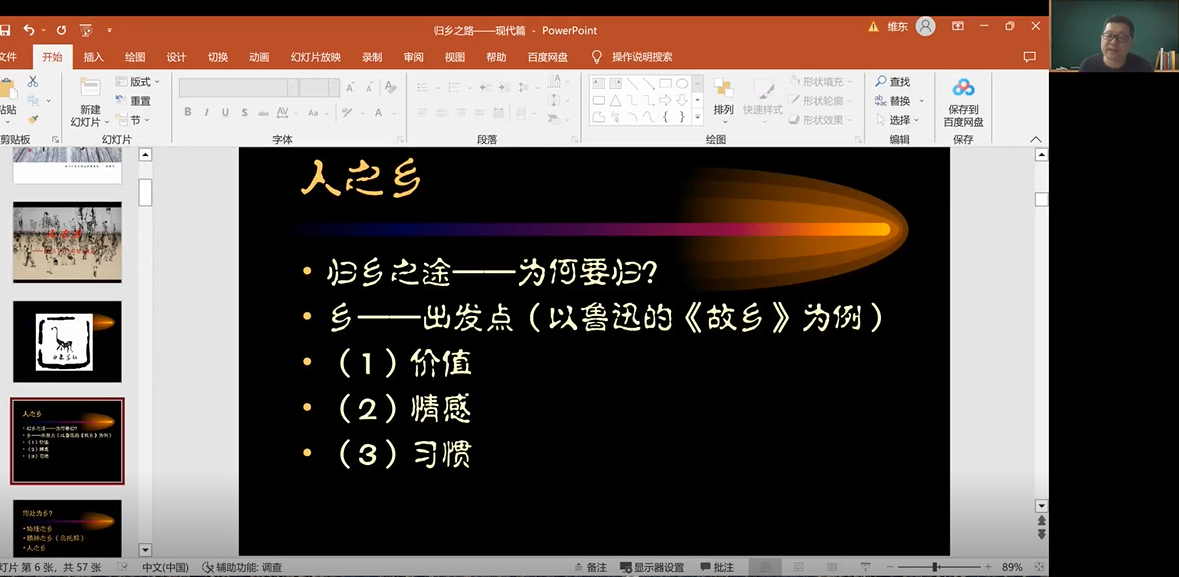1179x577 pixels.
Task: Open the Select (选择) dropdown
Action: click(x=899, y=120)
